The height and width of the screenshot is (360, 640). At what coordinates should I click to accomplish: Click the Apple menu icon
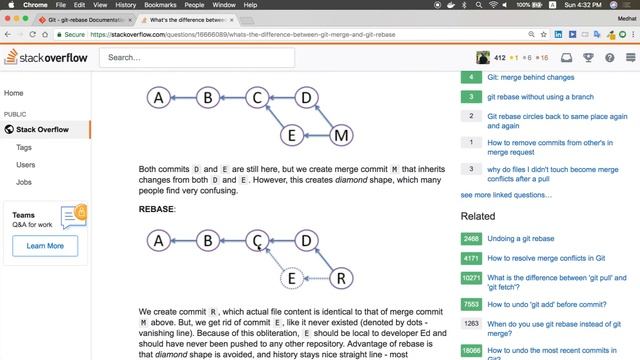click(x=11, y=5)
